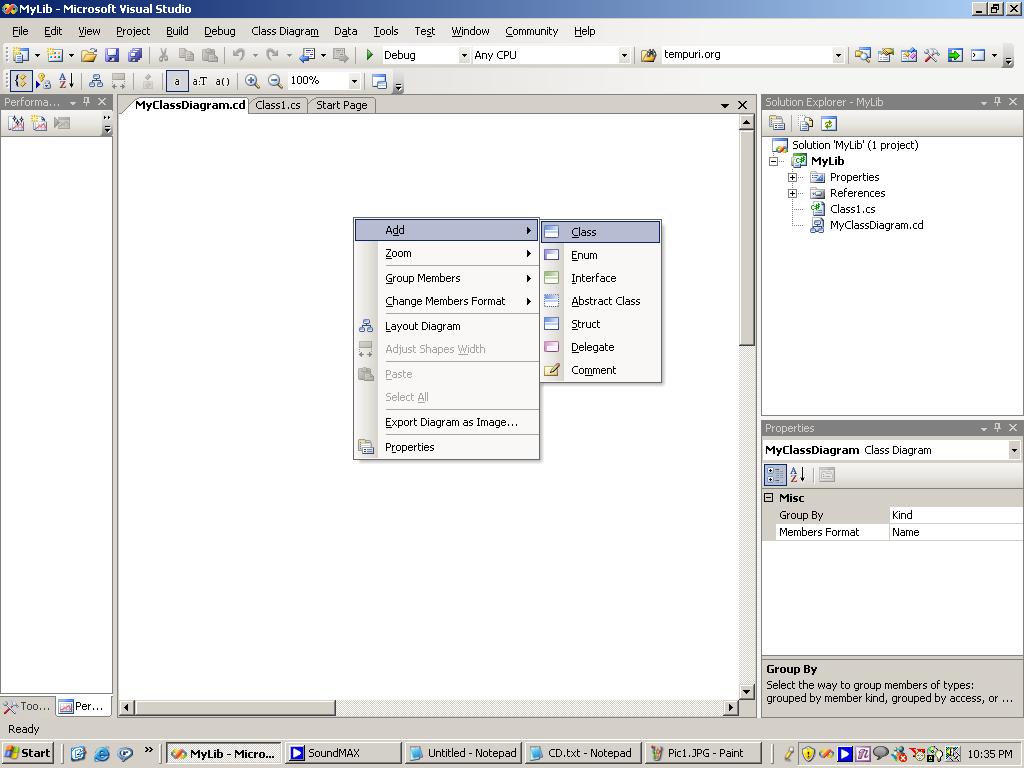
Task: Click the Group by Kind icon
Action: (20, 80)
